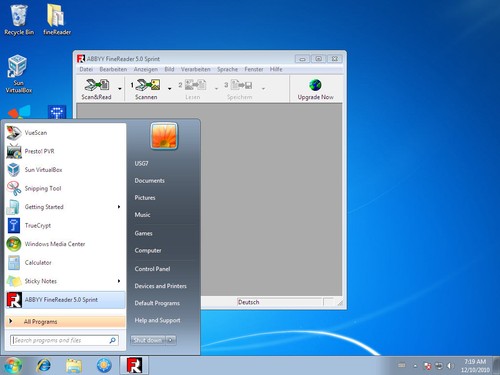Show hidden tray icons arrow
The image size is (500, 375).
point(415,366)
